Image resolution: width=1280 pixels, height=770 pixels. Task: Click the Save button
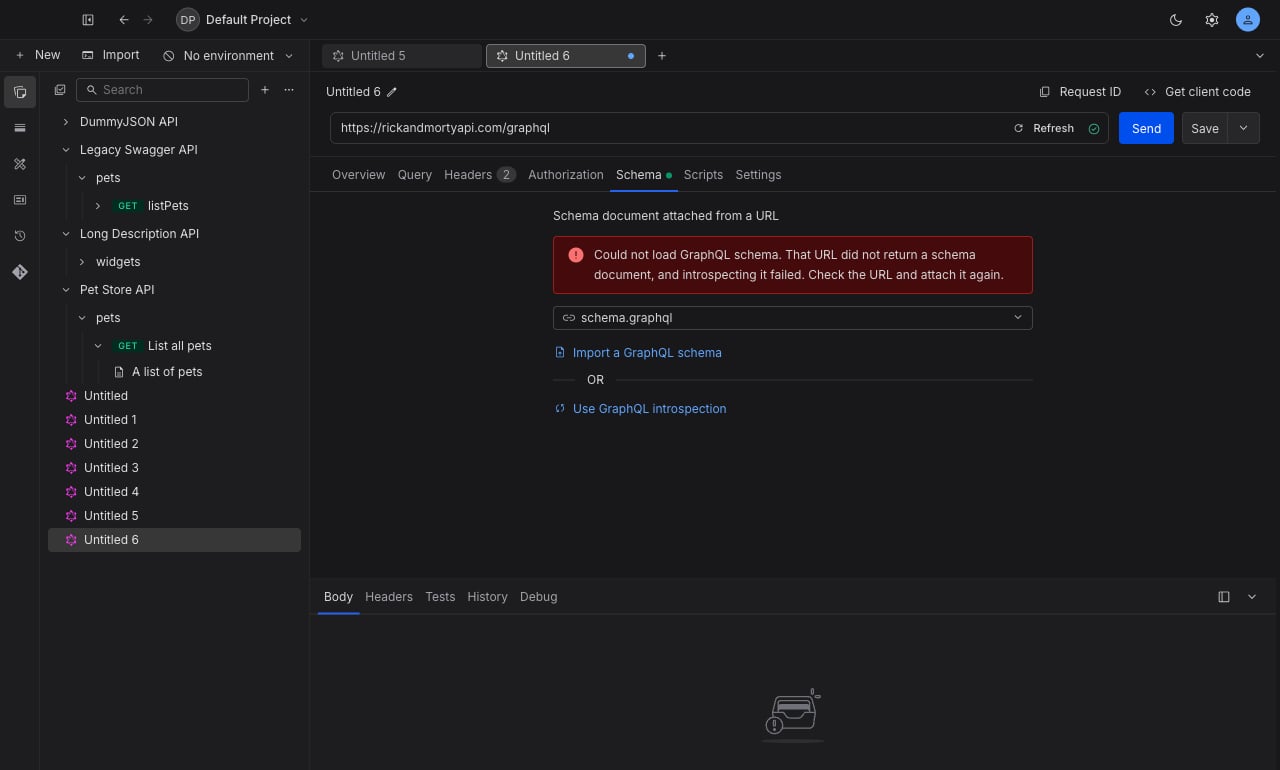point(1205,128)
